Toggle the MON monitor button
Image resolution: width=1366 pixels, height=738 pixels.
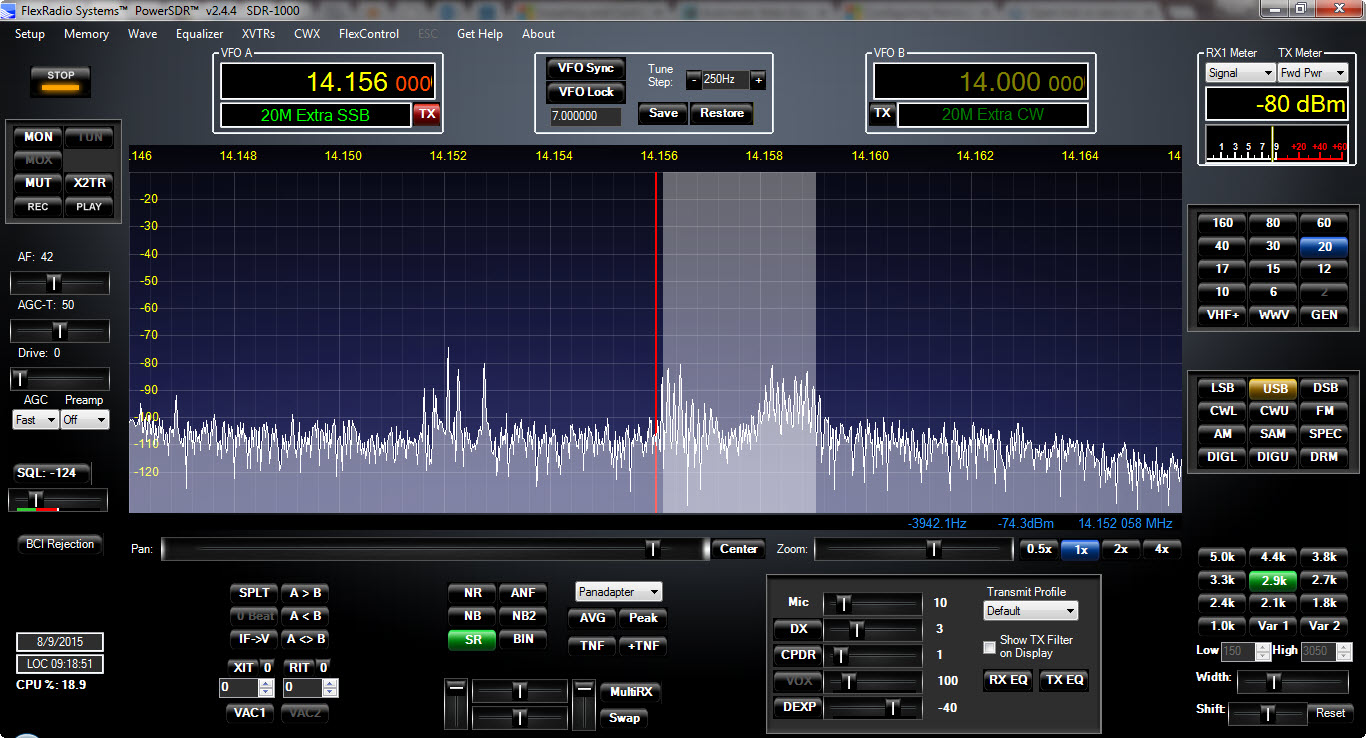(38, 137)
